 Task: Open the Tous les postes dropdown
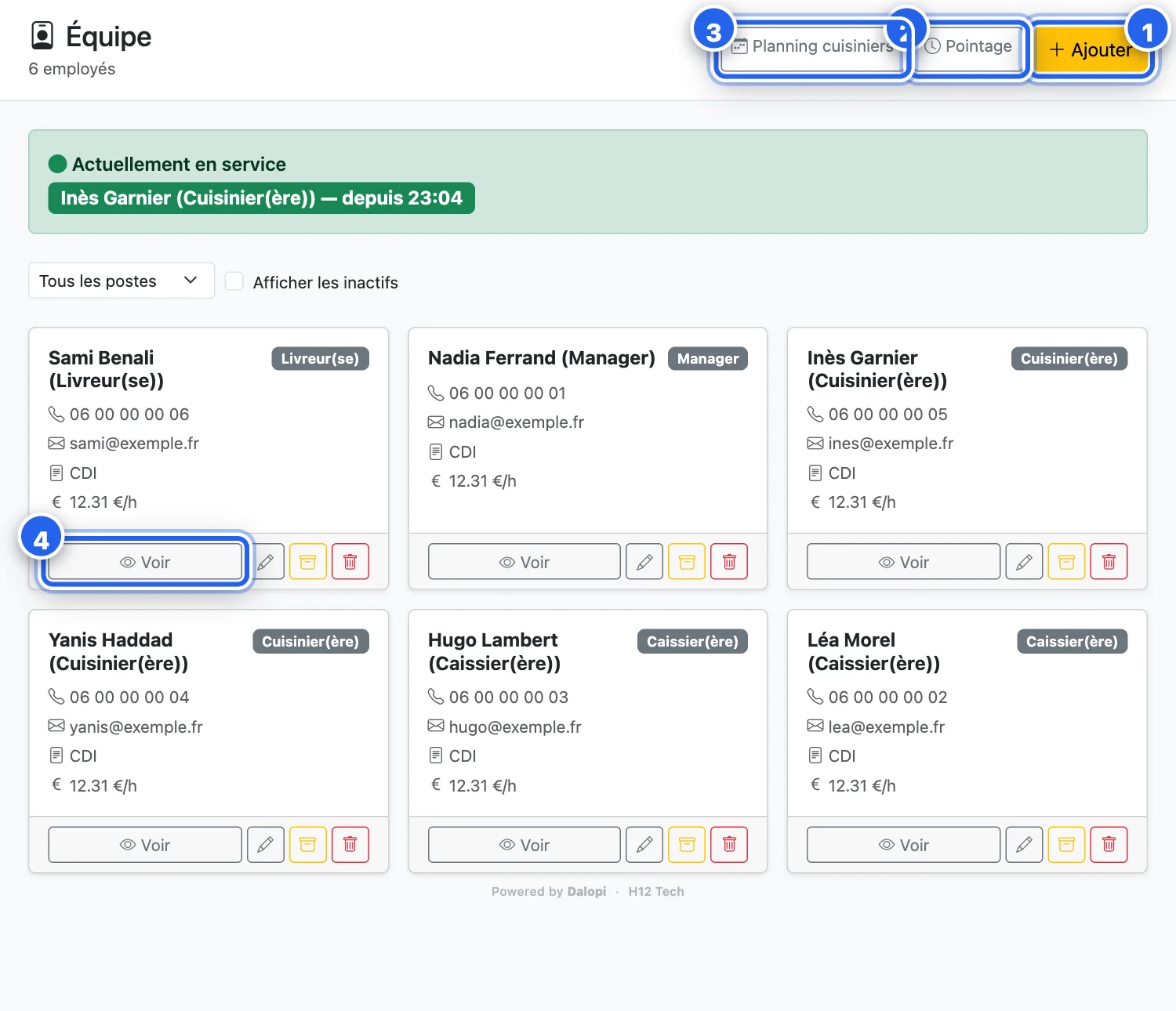point(122,281)
